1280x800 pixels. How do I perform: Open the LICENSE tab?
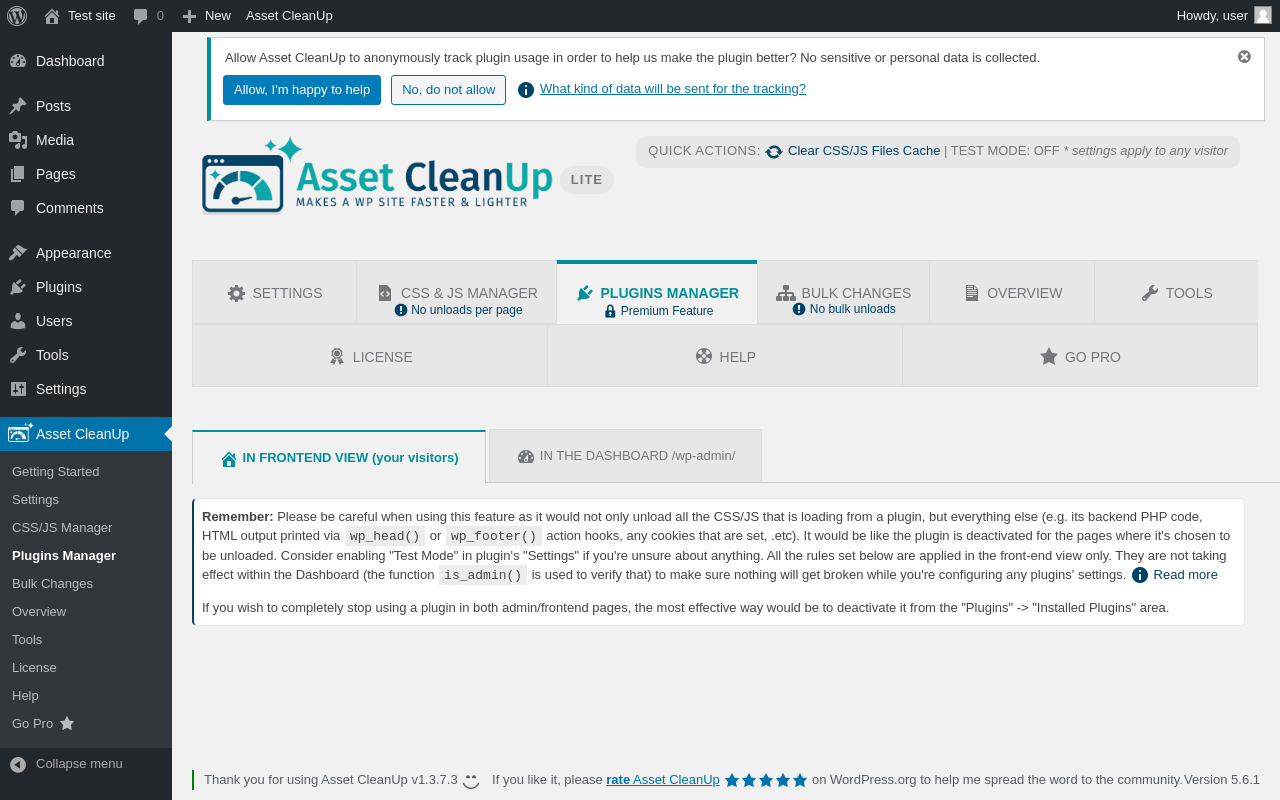click(370, 356)
